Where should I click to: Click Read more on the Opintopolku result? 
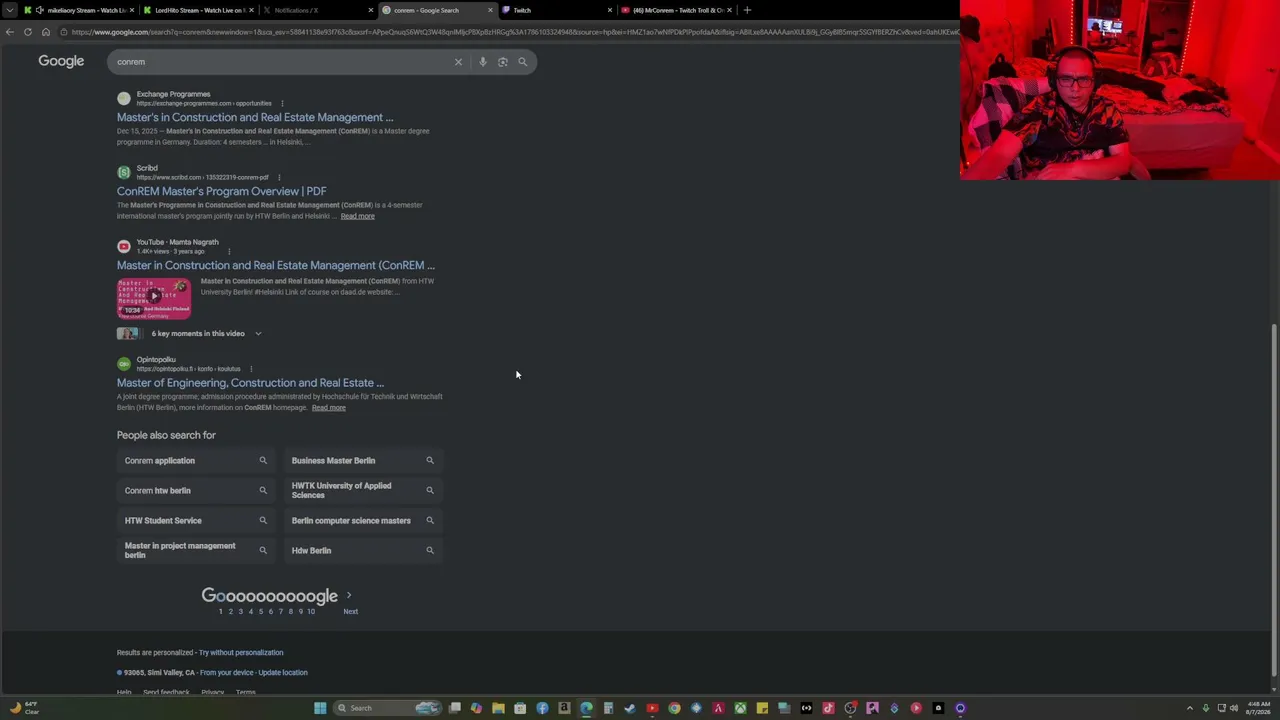click(328, 408)
